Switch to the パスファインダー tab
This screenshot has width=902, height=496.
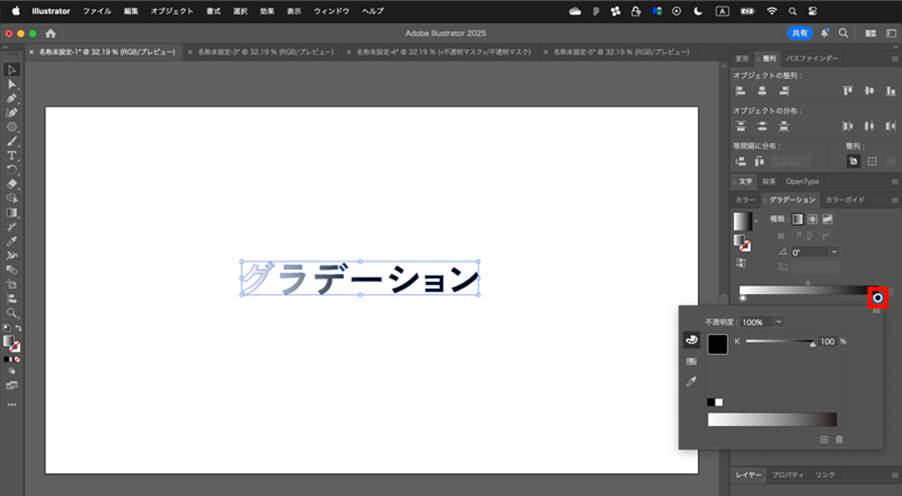(x=812, y=58)
